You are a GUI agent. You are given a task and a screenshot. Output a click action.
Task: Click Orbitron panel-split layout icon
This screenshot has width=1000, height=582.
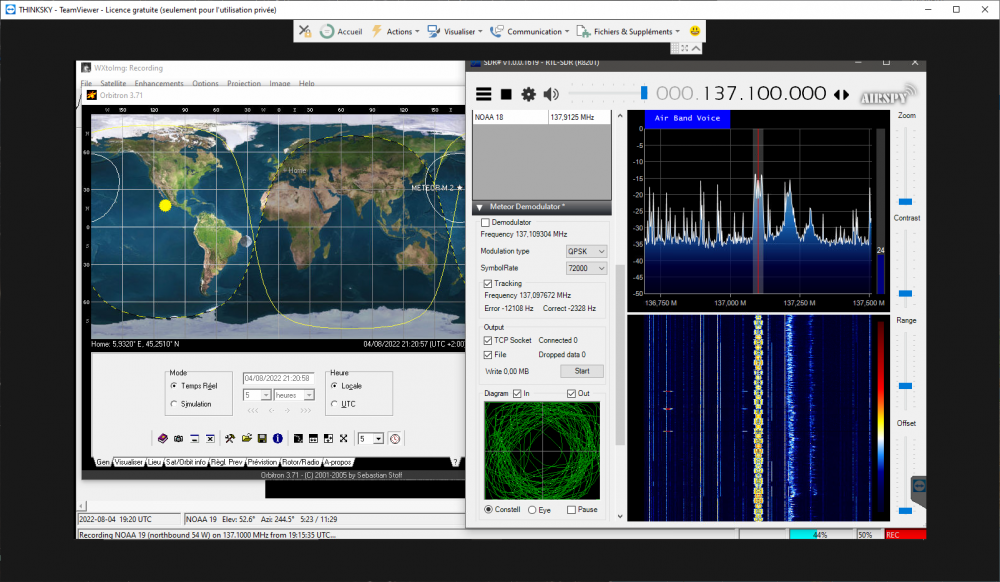coord(313,439)
